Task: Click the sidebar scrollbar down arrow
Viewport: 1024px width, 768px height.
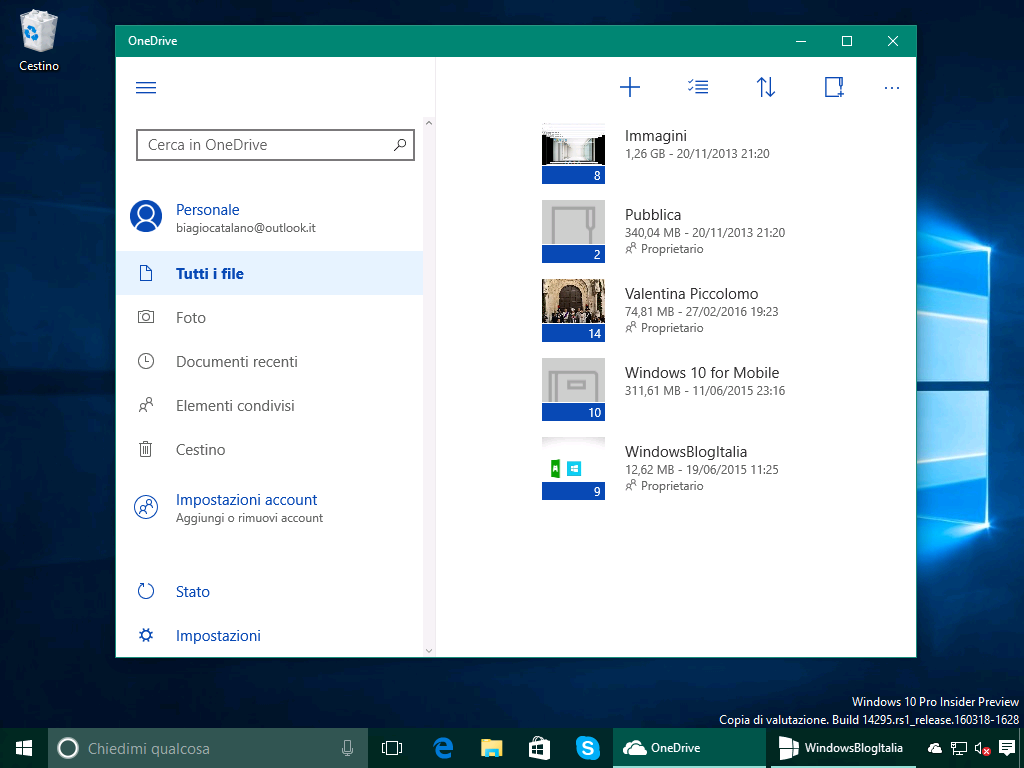Action: [429, 650]
